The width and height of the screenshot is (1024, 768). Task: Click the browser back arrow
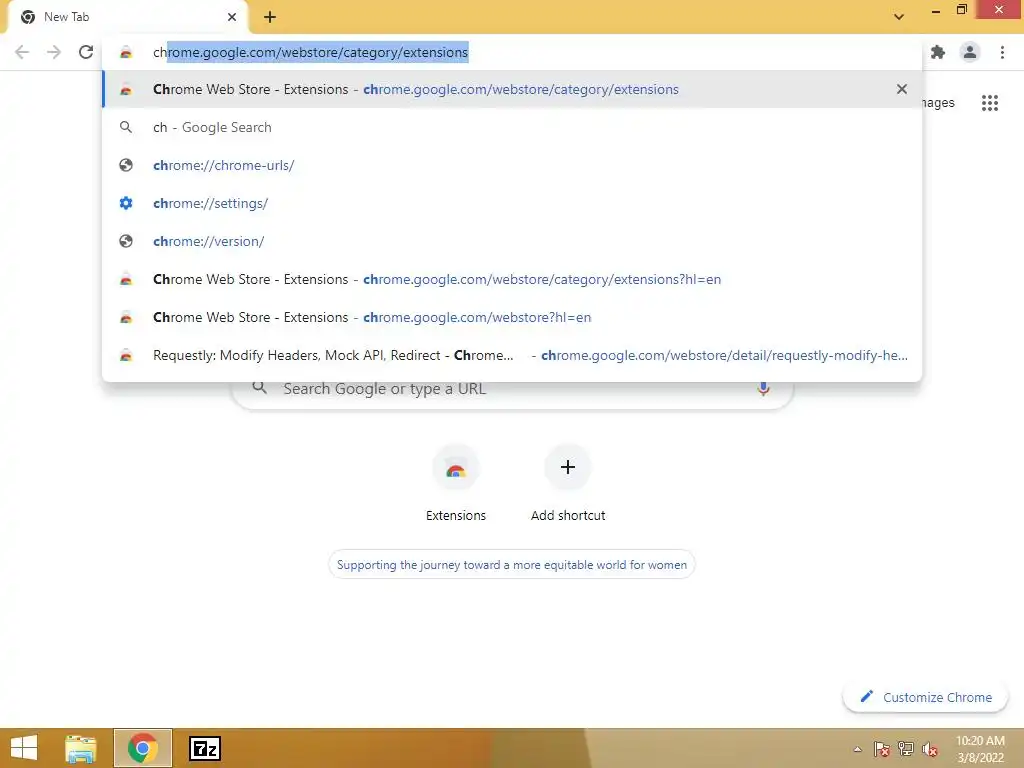pyautogui.click(x=22, y=52)
